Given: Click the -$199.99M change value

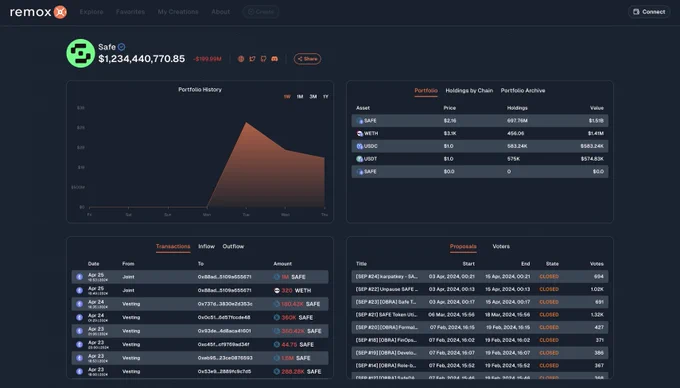Looking at the screenshot, I should tap(207, 59).
